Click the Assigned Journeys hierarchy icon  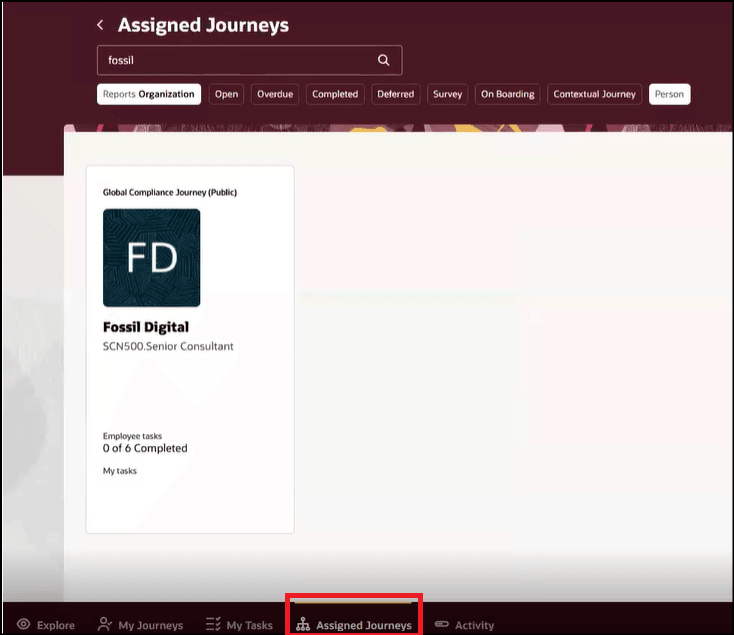tap(303, 624)
